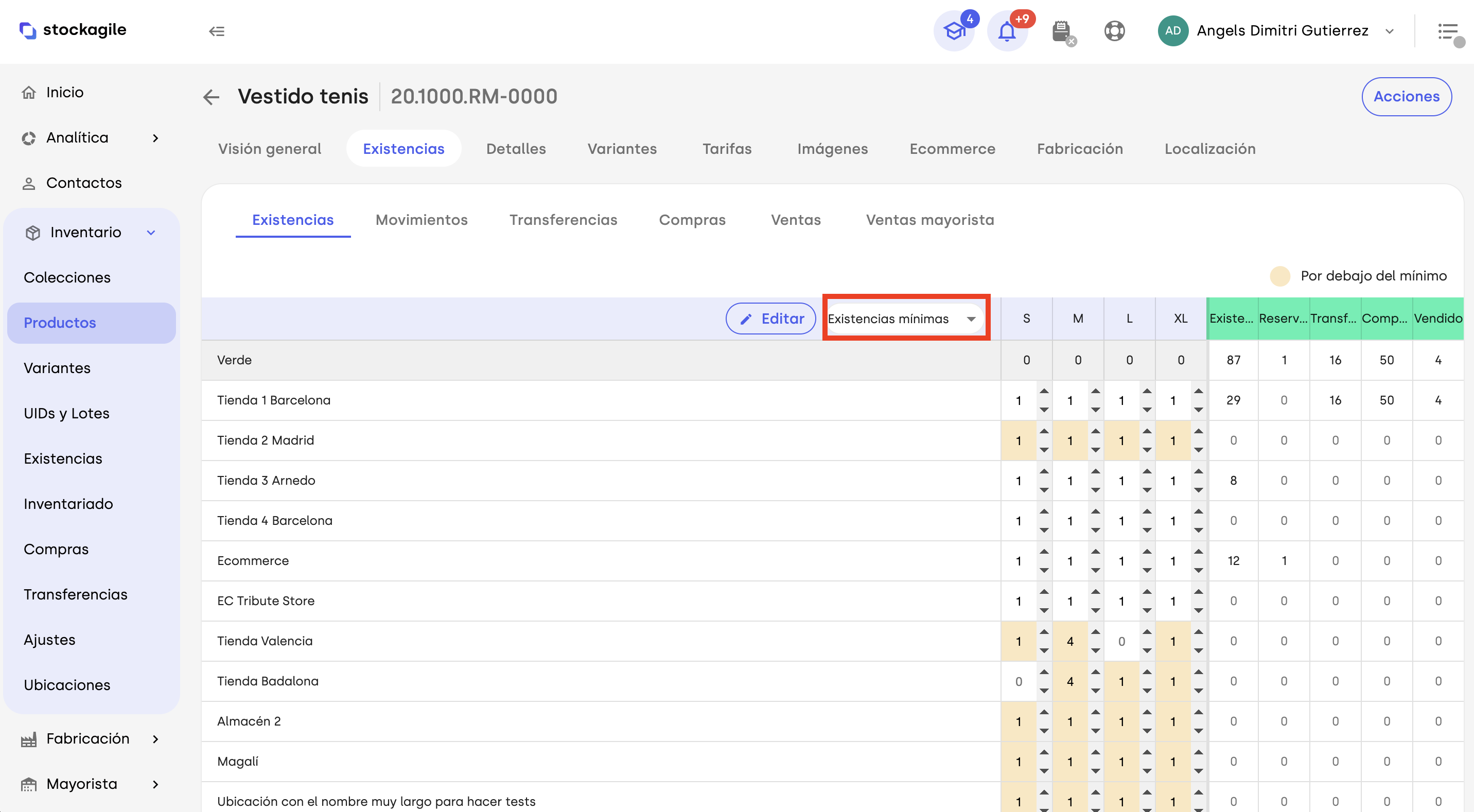Decrease L minimum for EC Tribute Store

coord(1147,610)
